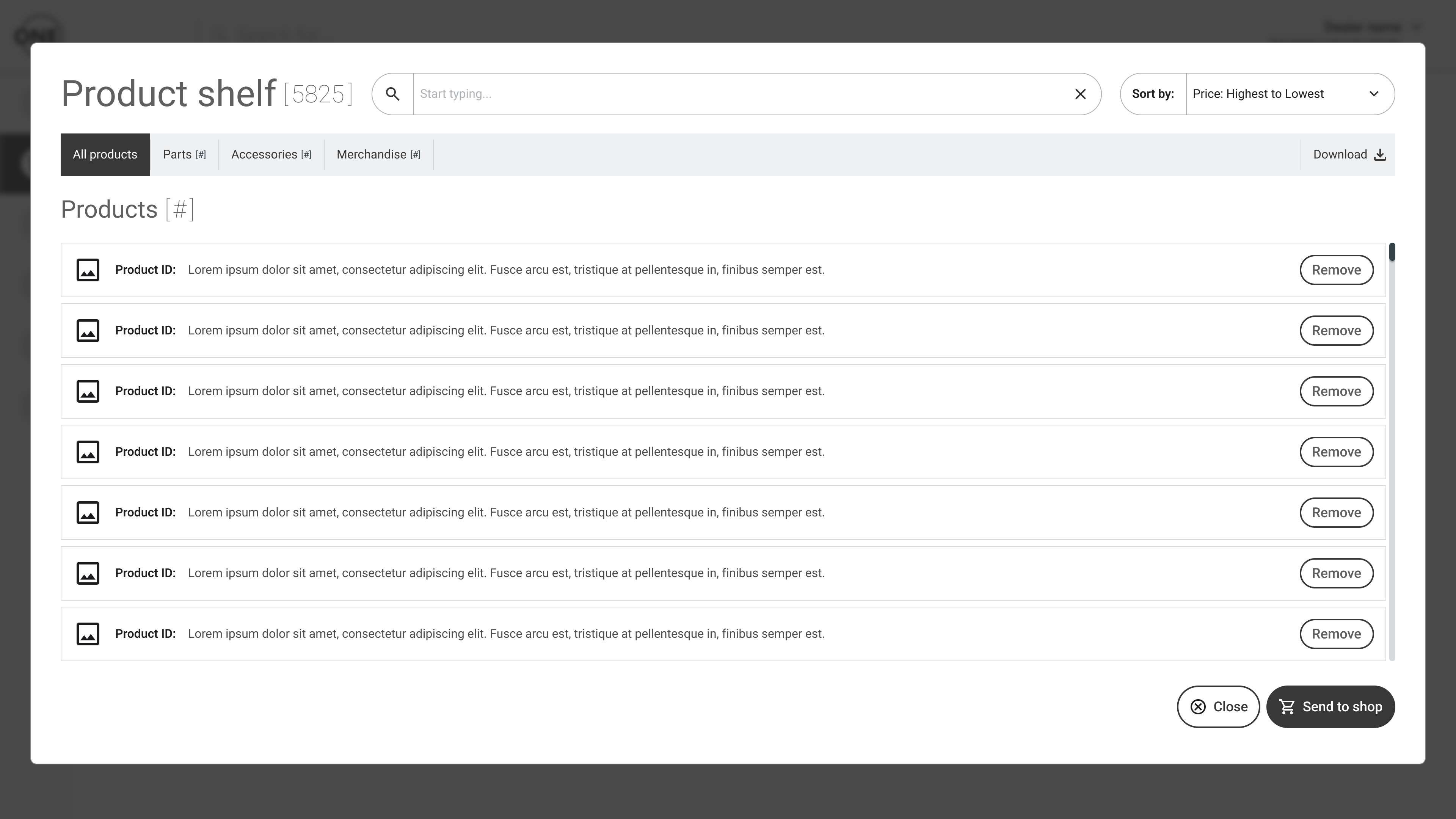Open the Merchandise tab
Screen dimensions: 1456x819
click(378, 155)
